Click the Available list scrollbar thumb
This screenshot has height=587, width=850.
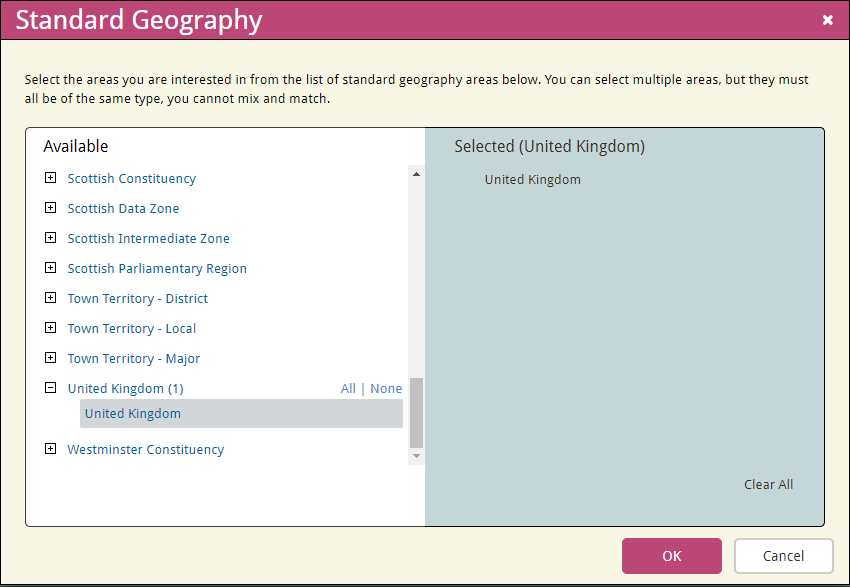click(x=416, y=412)
